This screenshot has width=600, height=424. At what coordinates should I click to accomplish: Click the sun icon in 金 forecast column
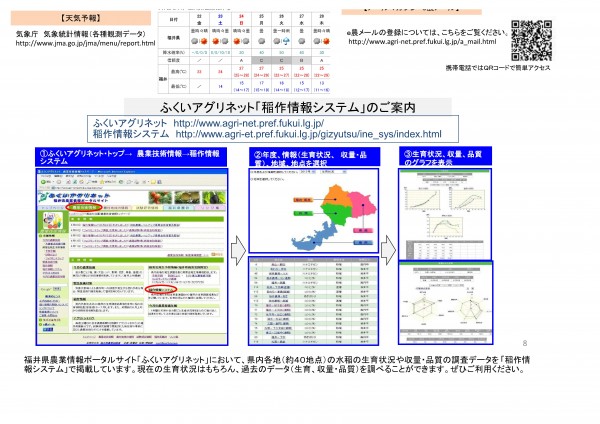(x=203, y=41)
